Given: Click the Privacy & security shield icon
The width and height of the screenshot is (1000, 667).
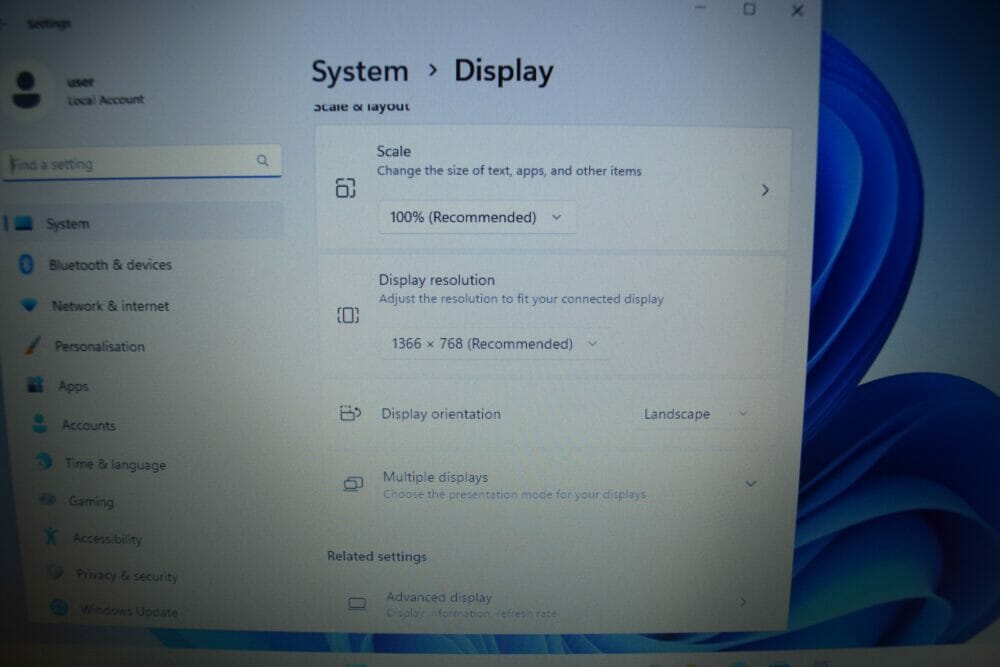Looking at the screenshot, I should 56,573.
